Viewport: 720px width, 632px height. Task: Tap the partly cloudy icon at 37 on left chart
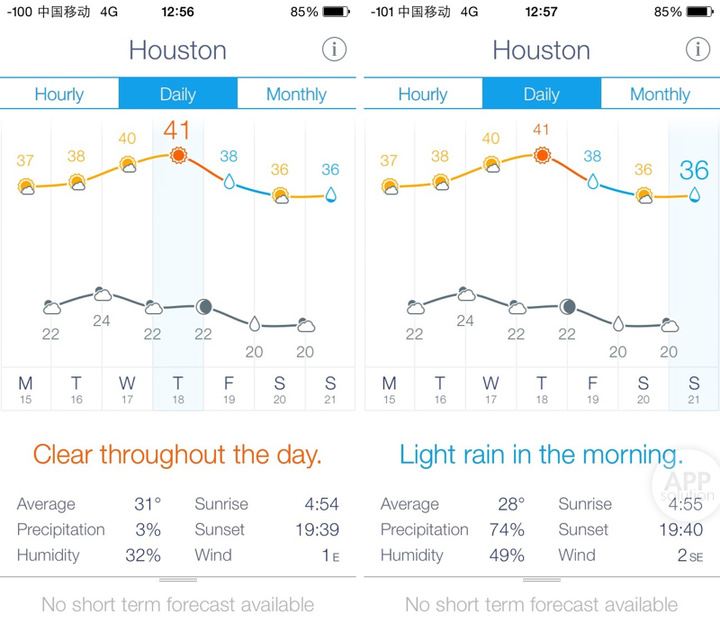pos(26,186)
